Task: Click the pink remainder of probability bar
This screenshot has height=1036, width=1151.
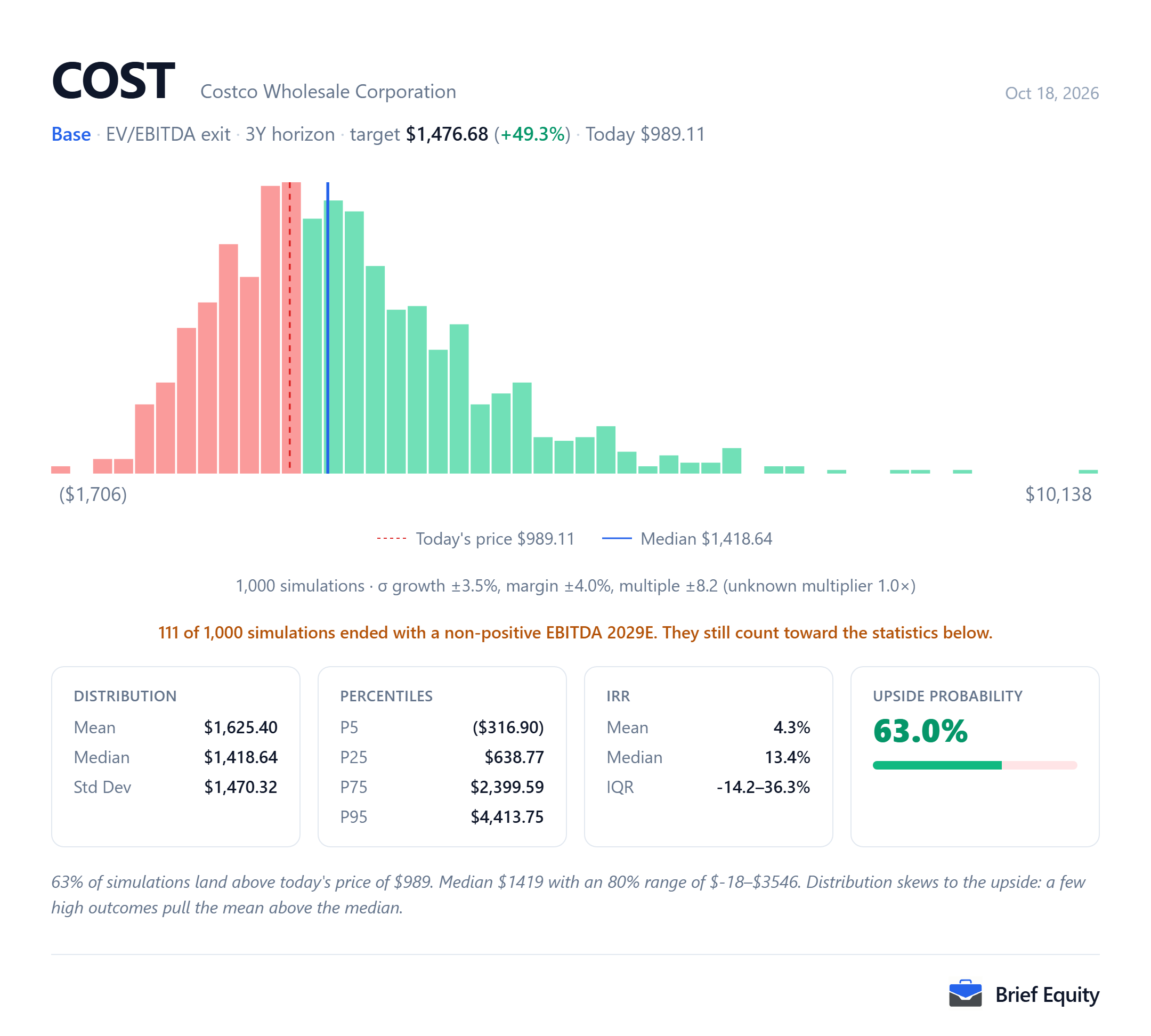Action: (1040, 765)
